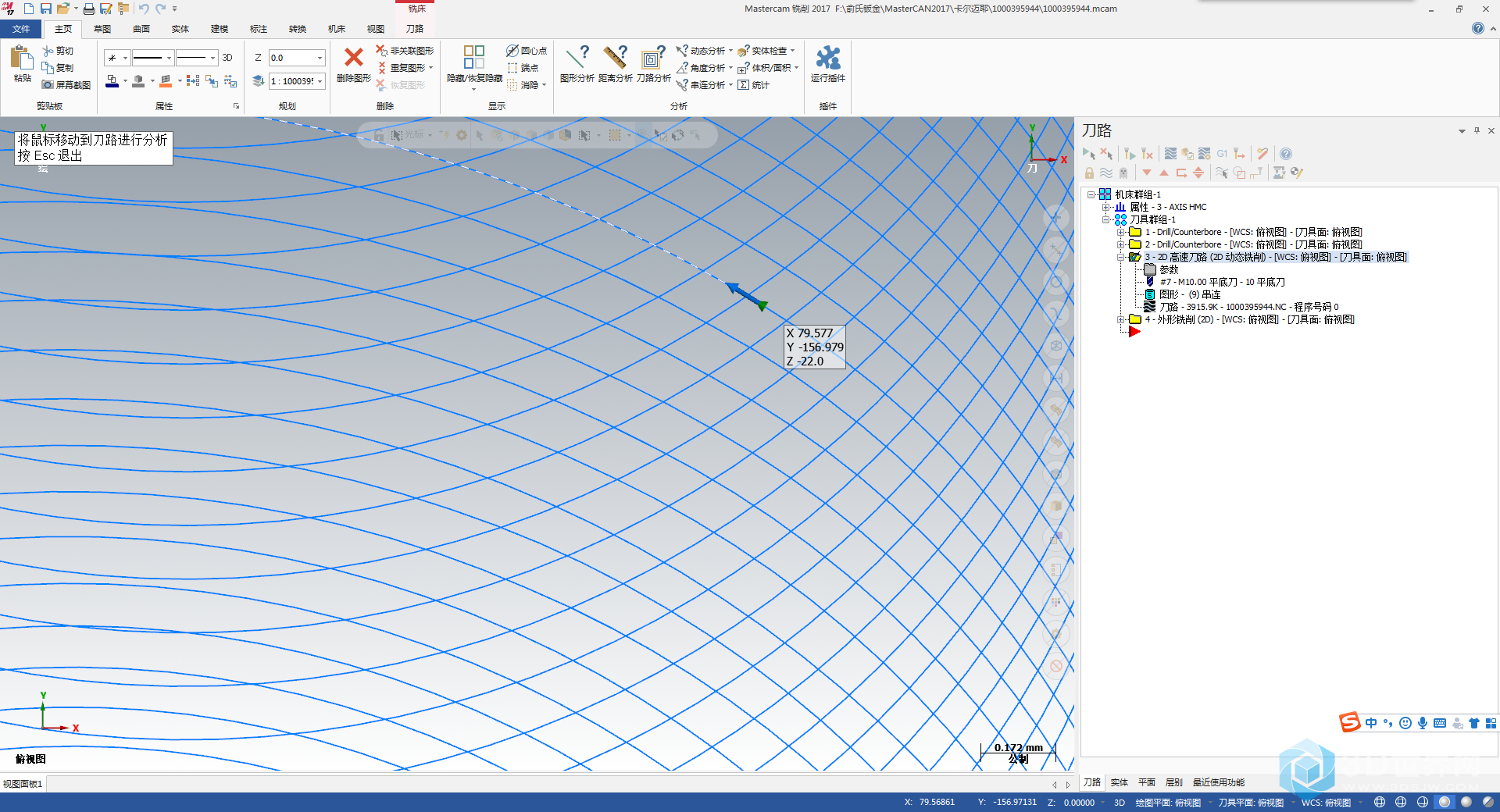Viewport: 1500px width, 812px height.
Task: Click the Verify selected operations icon
Action: click(x=1187, y=154)
